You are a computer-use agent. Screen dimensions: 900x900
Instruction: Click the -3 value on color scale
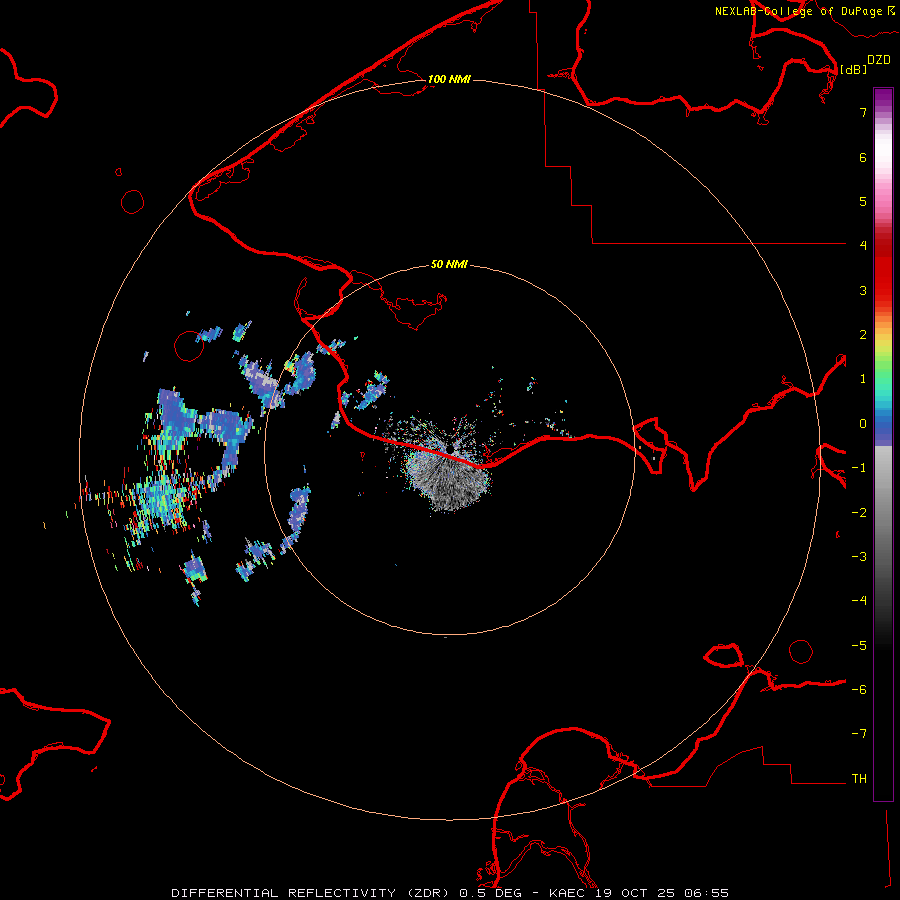click(859, 557)
